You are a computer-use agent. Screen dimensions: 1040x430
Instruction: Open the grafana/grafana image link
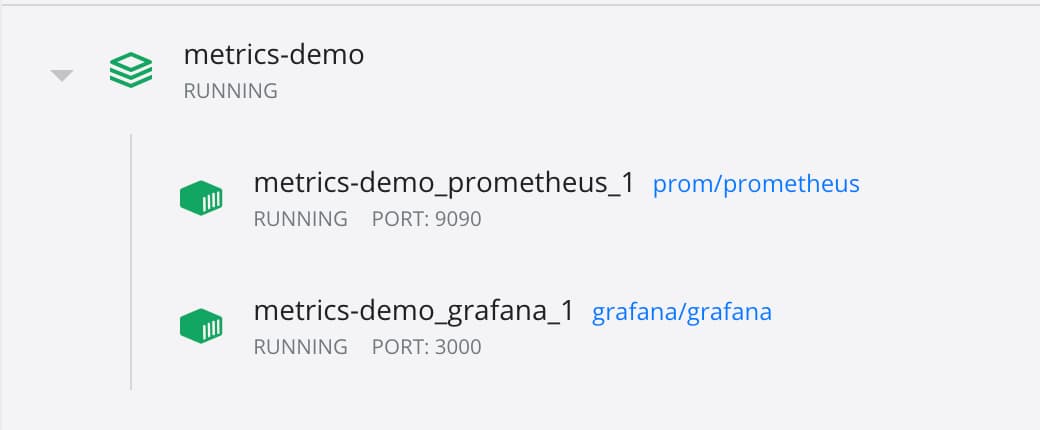pos(682,313)
